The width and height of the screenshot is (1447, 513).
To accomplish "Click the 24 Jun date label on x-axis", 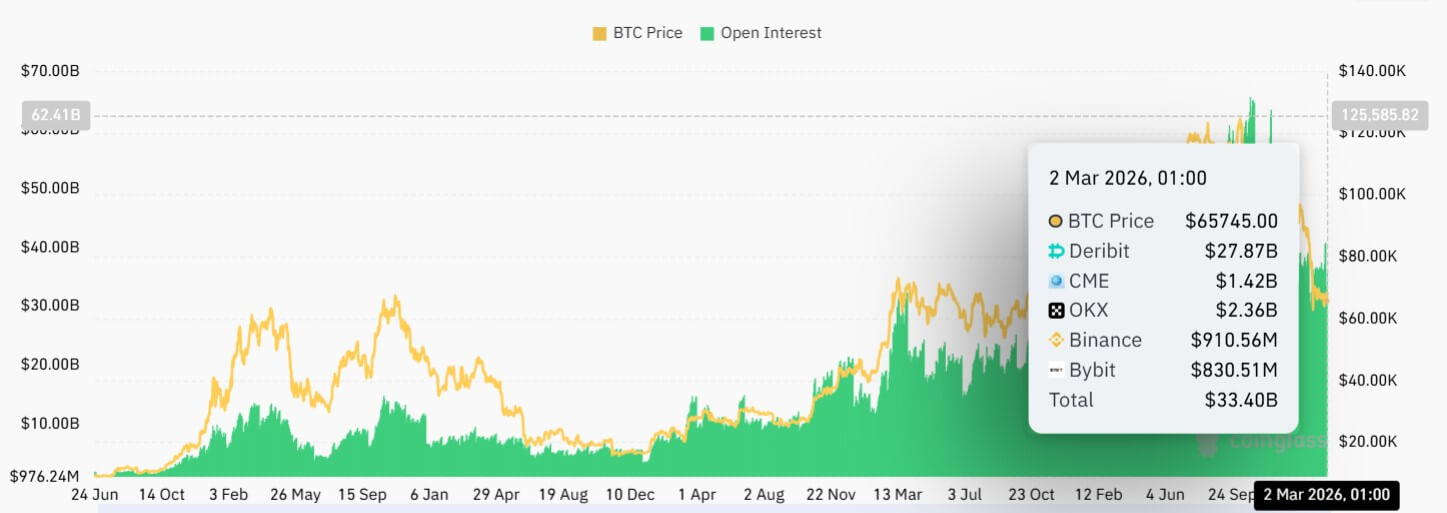I will [x=95, y=494].
